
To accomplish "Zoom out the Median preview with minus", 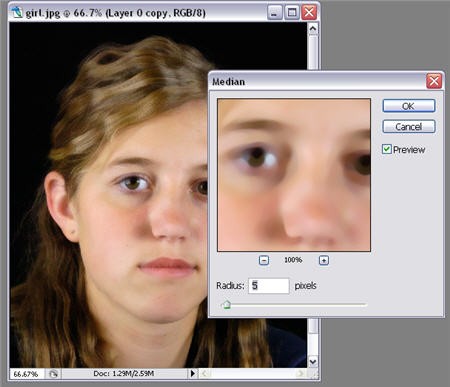I will coord(264,260).
